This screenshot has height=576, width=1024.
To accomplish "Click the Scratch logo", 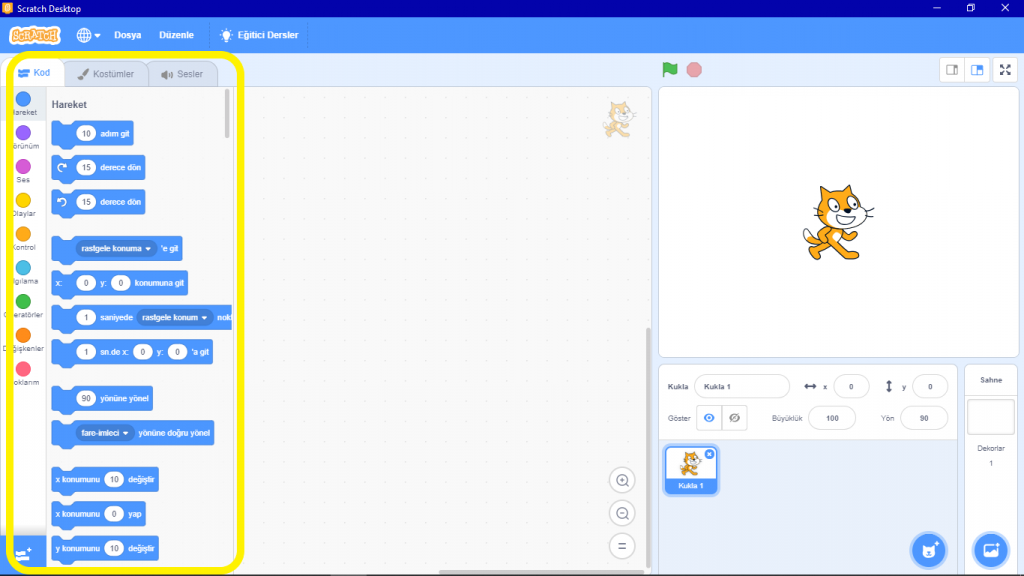I will click(x=35, y=35).
